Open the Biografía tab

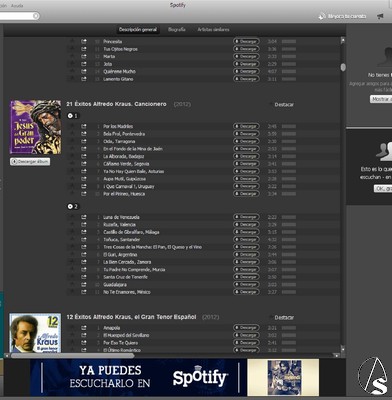pos(177,30)
